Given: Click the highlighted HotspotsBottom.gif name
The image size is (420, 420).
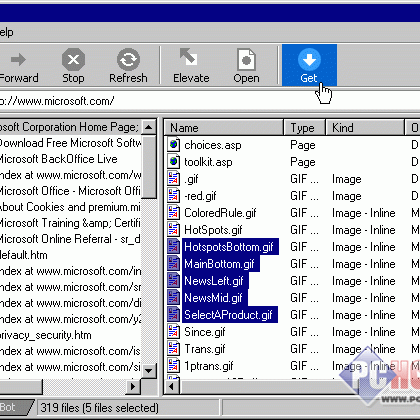Looking at the screenshot, I should 230,247.
